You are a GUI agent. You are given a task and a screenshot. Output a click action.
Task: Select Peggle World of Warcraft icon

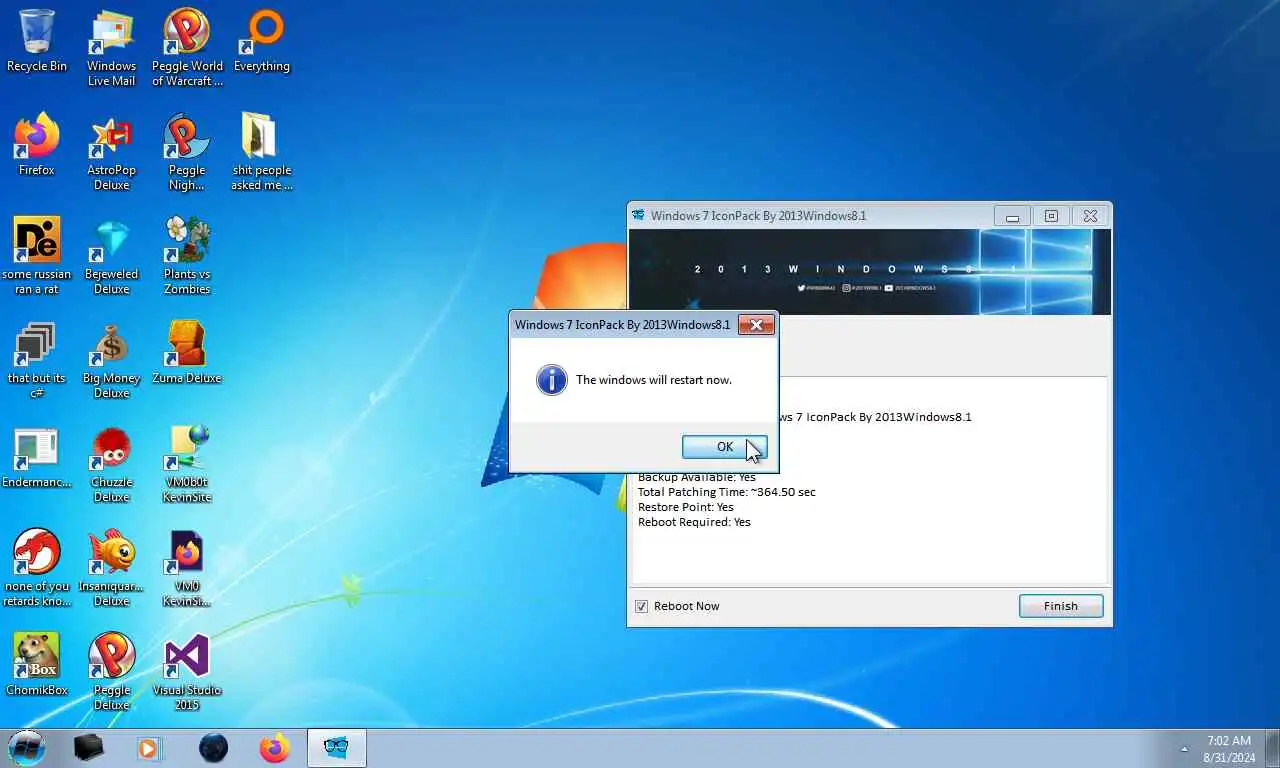click(187, 48)
